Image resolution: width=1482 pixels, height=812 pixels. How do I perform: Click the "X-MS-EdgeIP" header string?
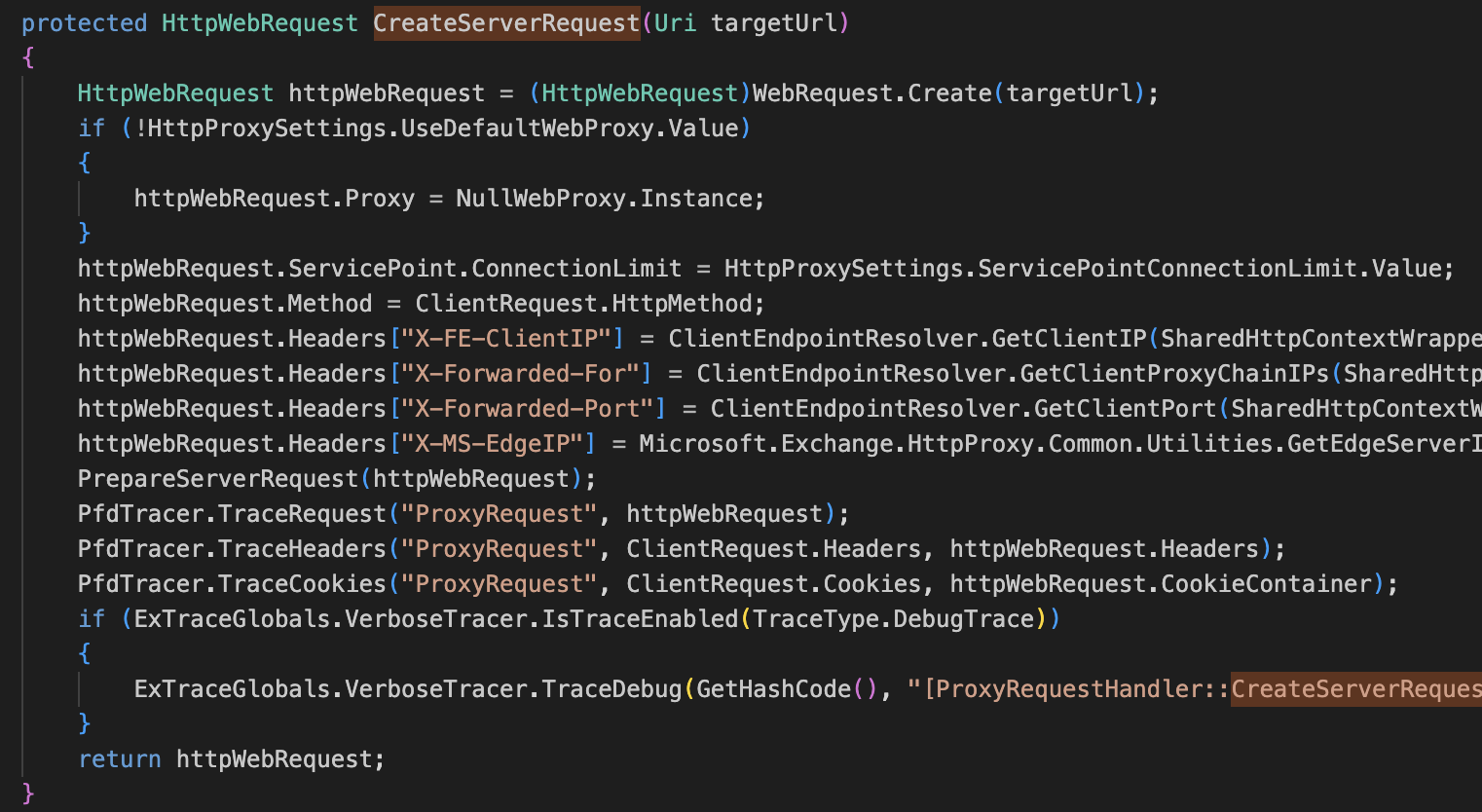[492, 444]
